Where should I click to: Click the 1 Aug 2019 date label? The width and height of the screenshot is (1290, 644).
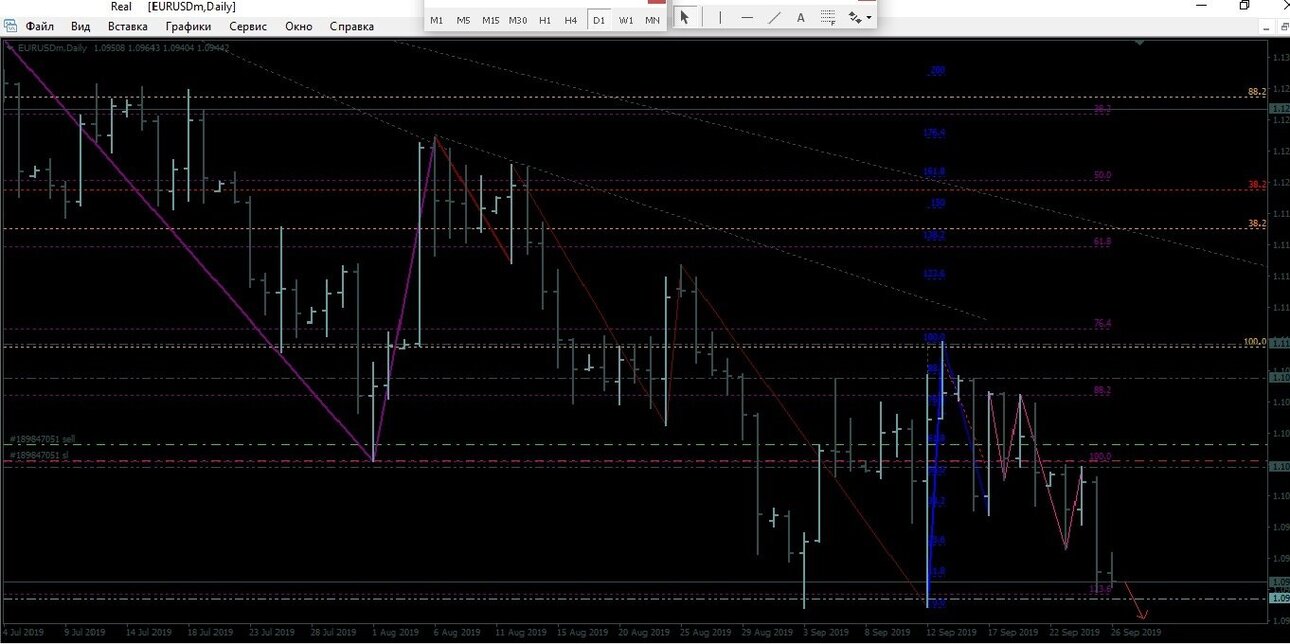point(396,633)
